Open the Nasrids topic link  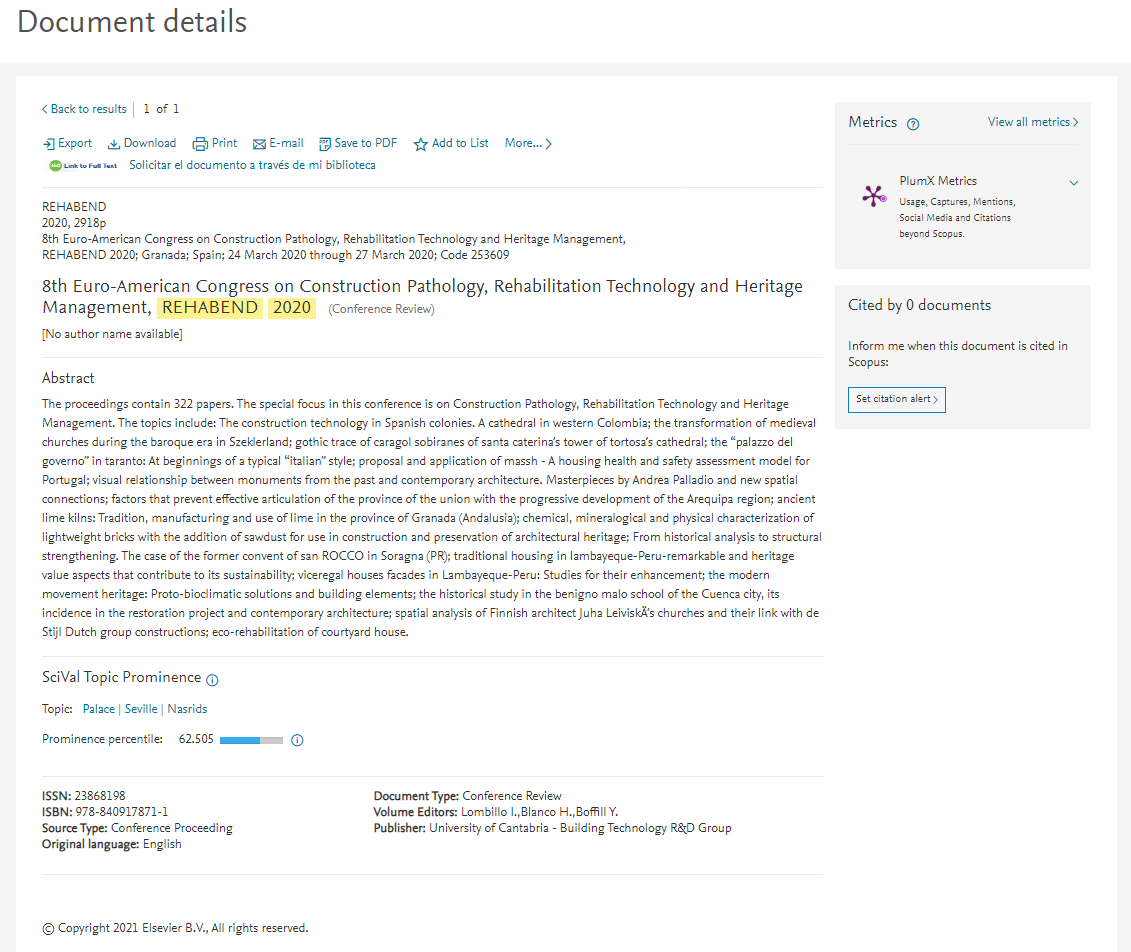click(x=188, y=709)
